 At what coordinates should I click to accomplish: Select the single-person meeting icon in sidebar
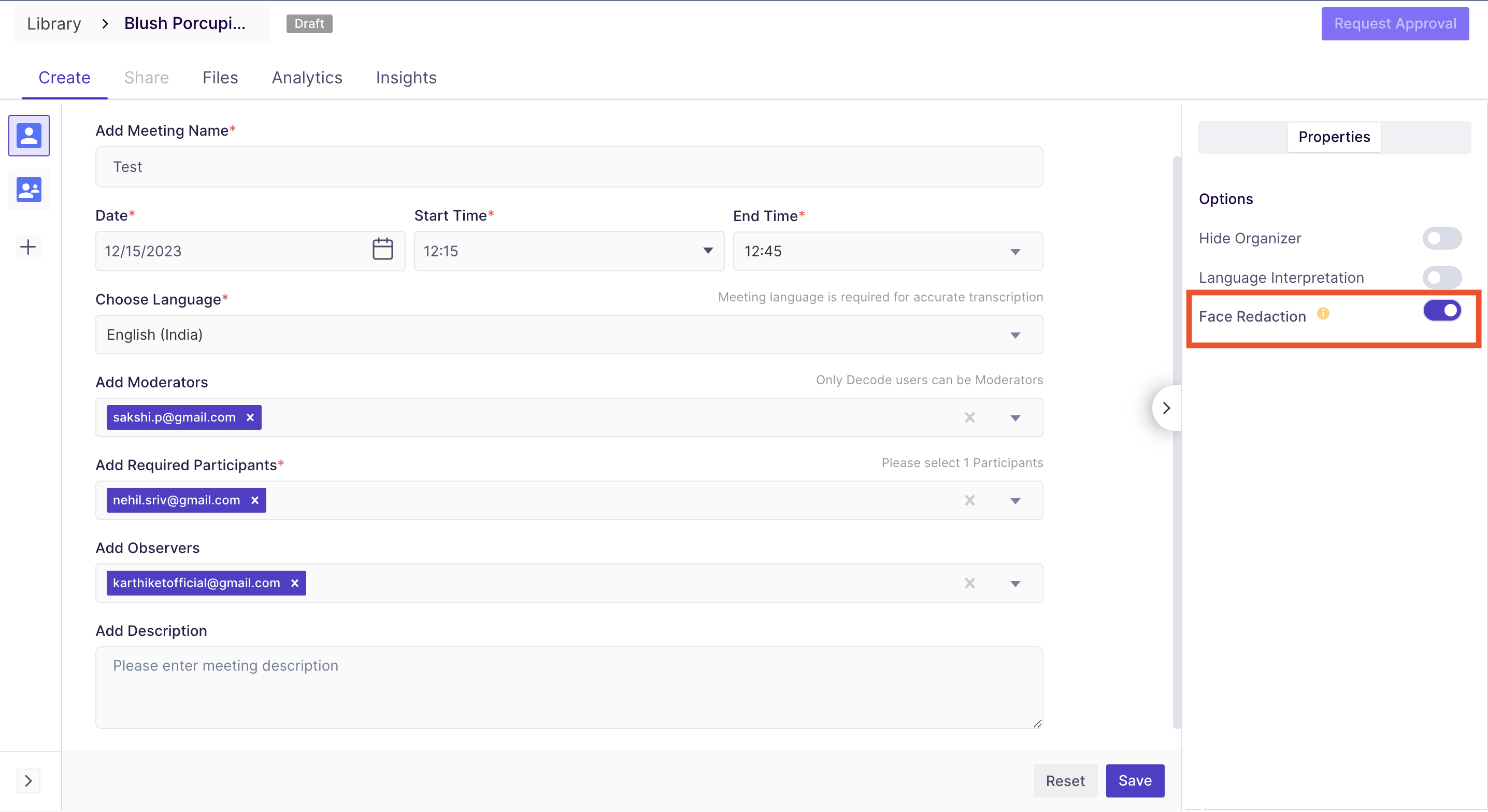tap(29, 136)
